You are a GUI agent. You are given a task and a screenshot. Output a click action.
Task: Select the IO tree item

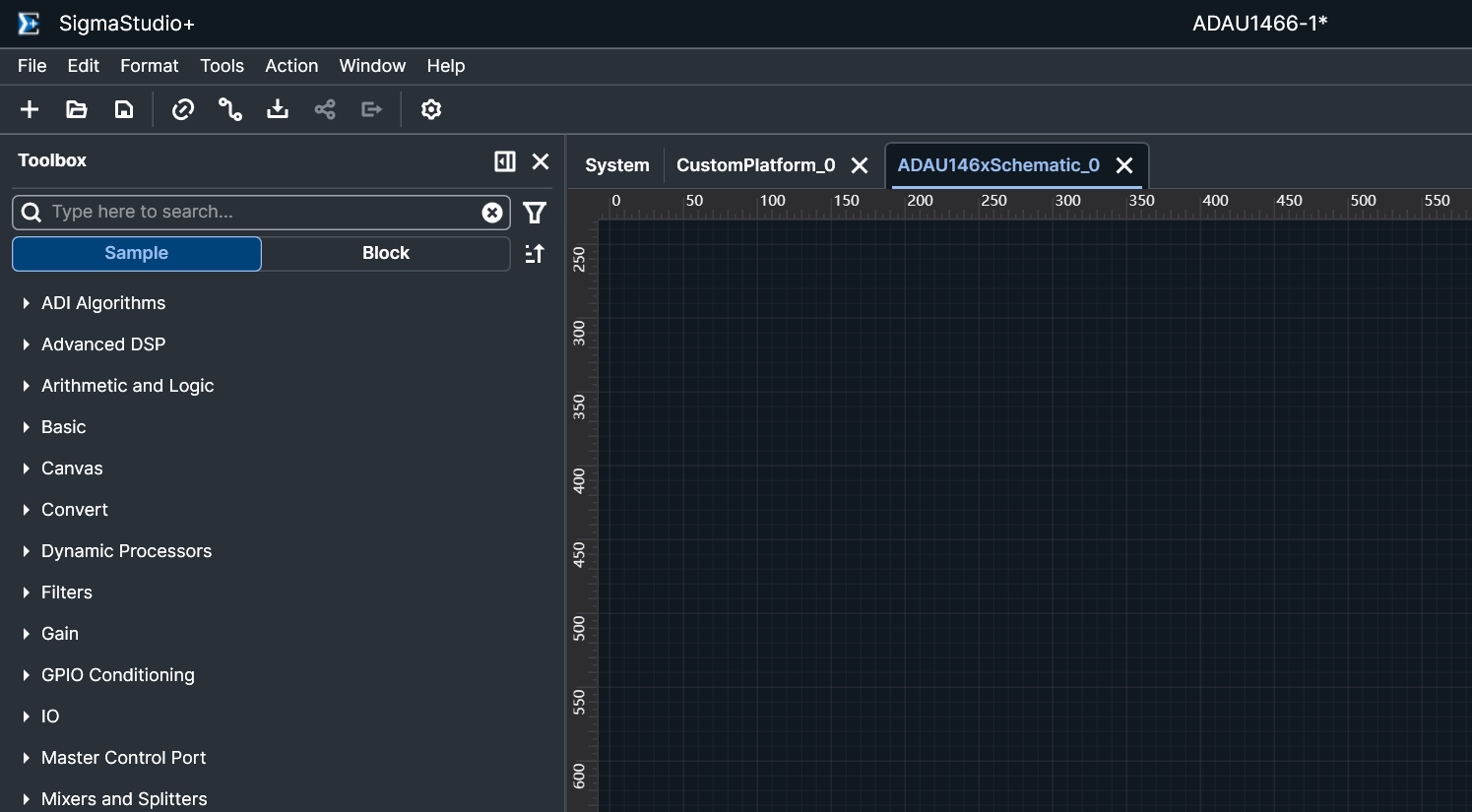pos(50,717)
